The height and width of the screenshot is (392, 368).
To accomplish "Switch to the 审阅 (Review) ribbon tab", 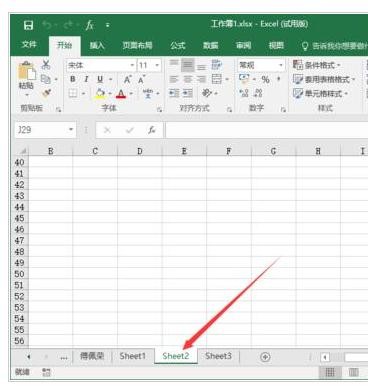I will [x=243, y=45].
